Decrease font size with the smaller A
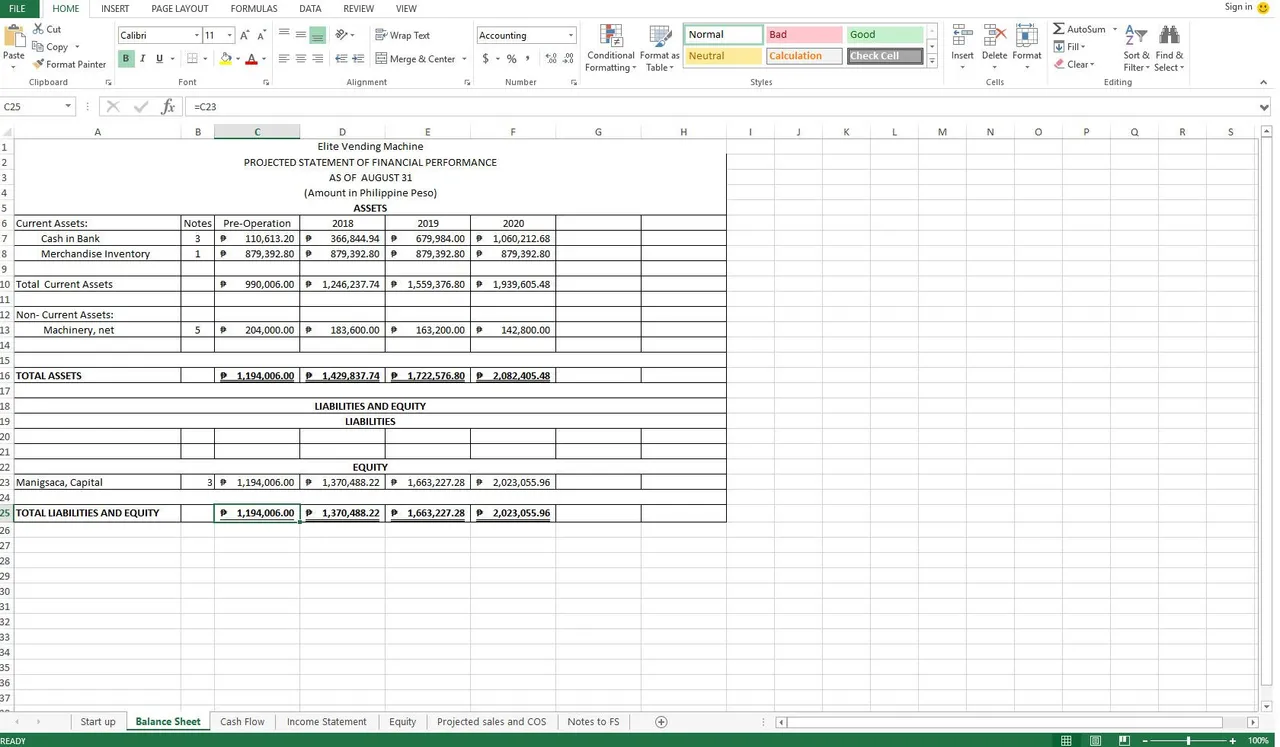Image resolution: width=1280 pixels, height=747 pixels. tap(262, 35)
